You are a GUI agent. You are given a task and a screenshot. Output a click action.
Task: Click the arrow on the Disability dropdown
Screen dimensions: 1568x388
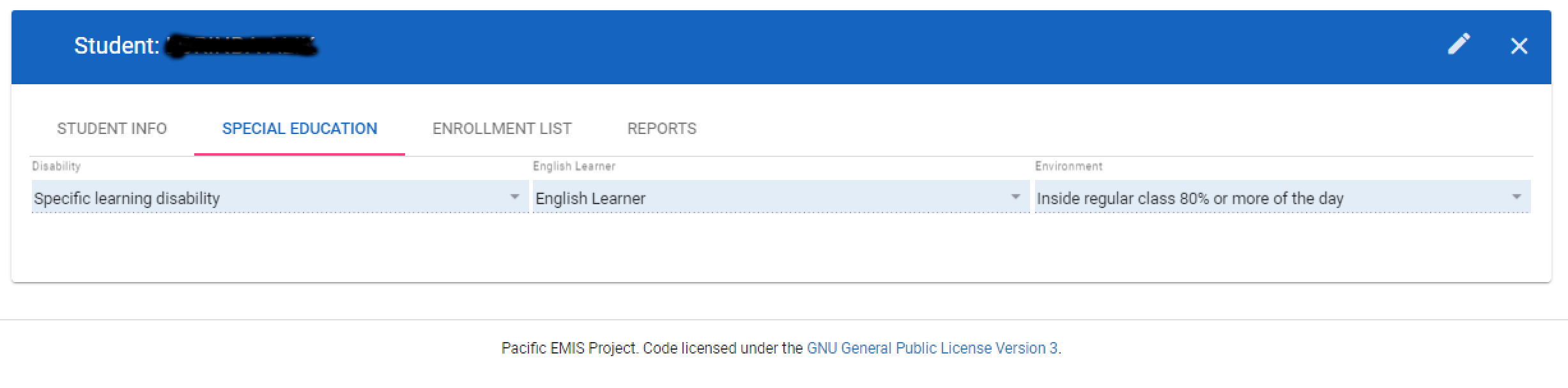(514, 197)
